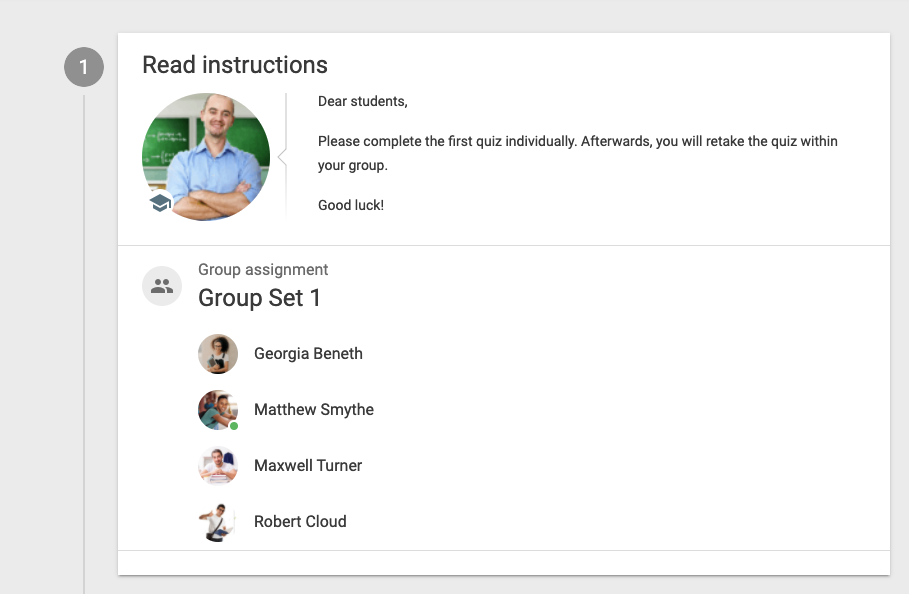Image resolution: width=909 pixels, height=594 pixels.
Task: Select the Robert Cloud name
Action: 300,522
